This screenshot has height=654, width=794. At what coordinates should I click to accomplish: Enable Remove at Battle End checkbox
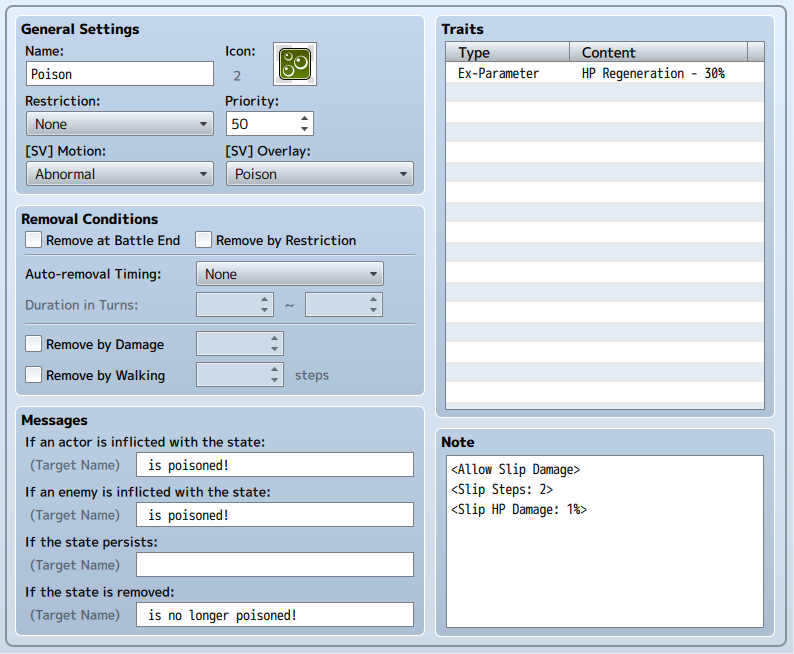[34, 240]
